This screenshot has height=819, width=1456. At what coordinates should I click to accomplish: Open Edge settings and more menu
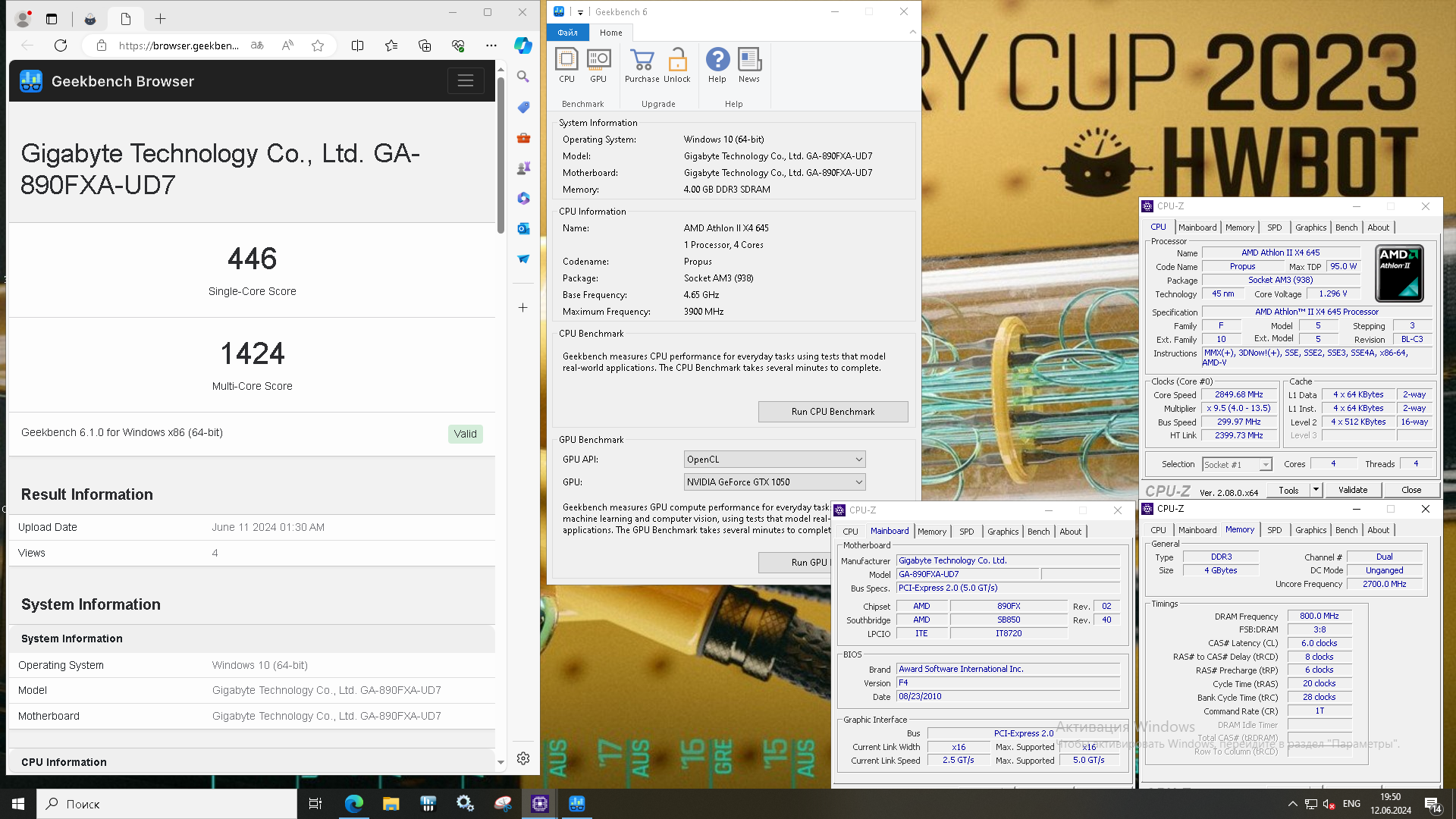pyautogui.click(x=491, y=45)
